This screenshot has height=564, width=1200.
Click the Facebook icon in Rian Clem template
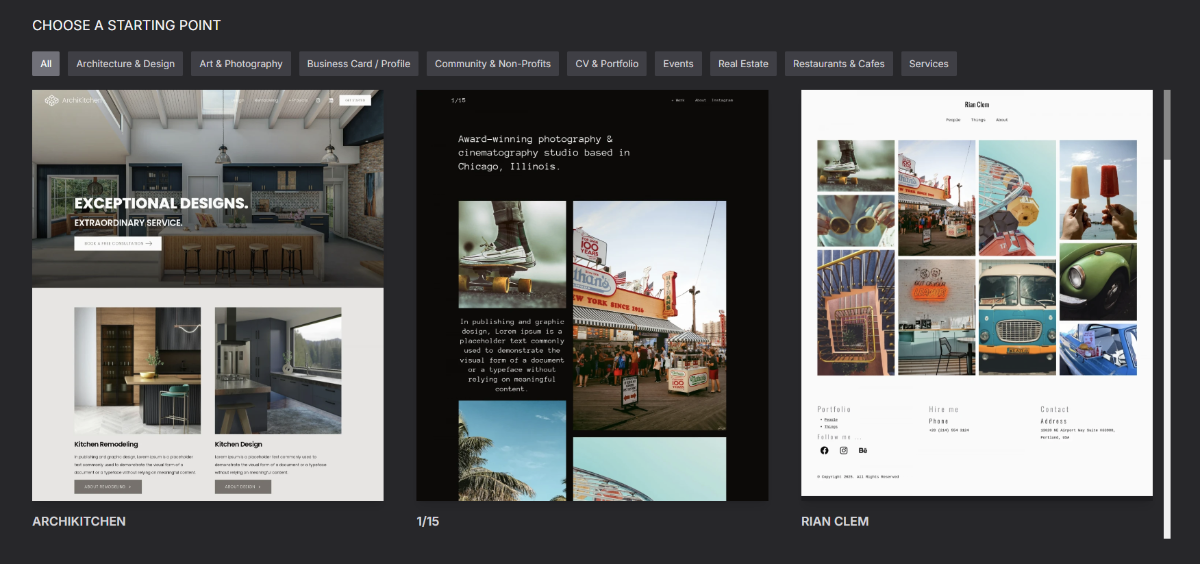[824, 450]
